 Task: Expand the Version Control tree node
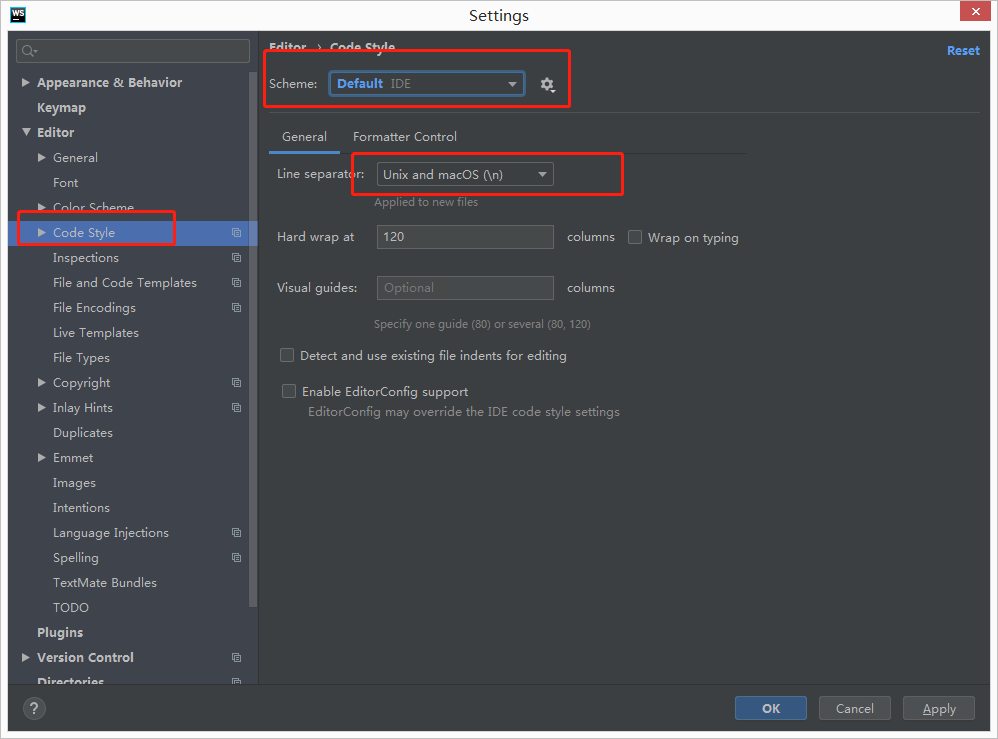coord(25,658)
